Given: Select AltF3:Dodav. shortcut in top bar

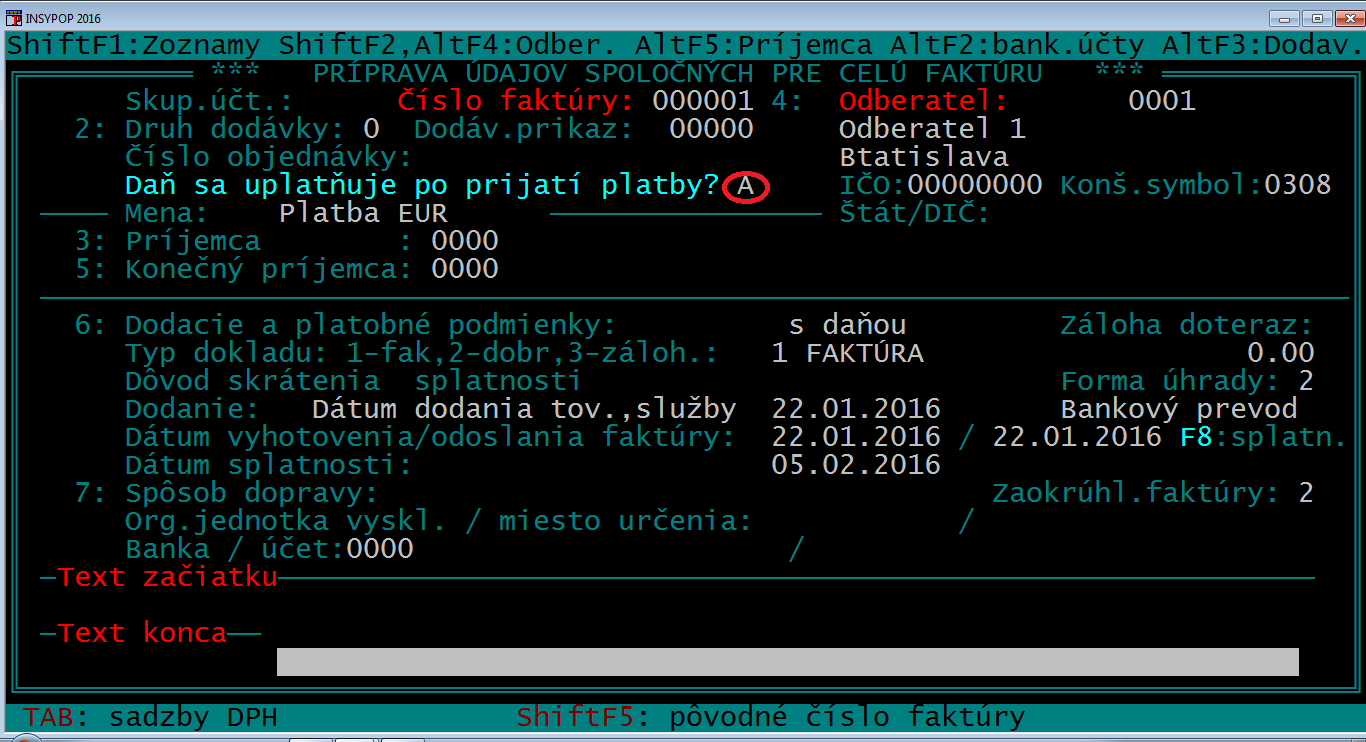Looking at the screenshot, I should pos(1262,46).
